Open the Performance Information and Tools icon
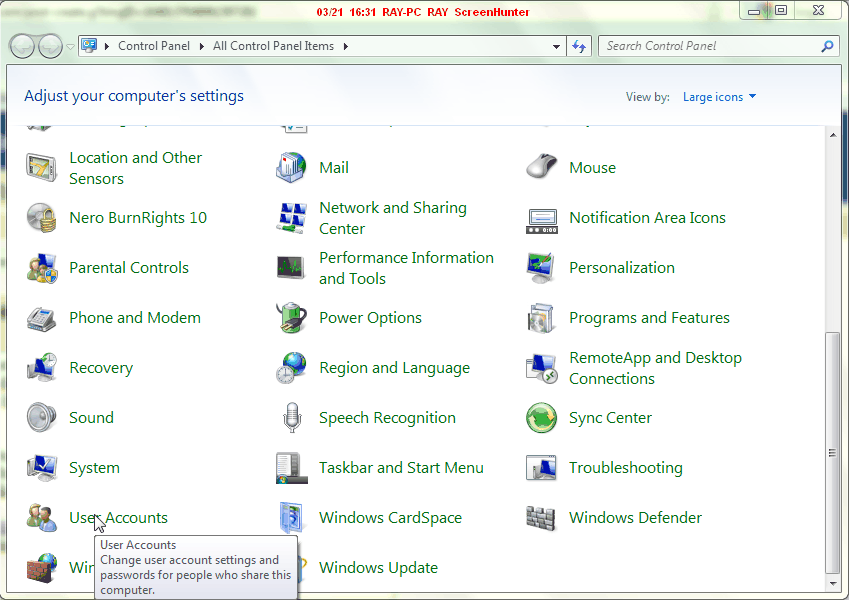This screenshot has height=600, width=849. pos(291,268)
